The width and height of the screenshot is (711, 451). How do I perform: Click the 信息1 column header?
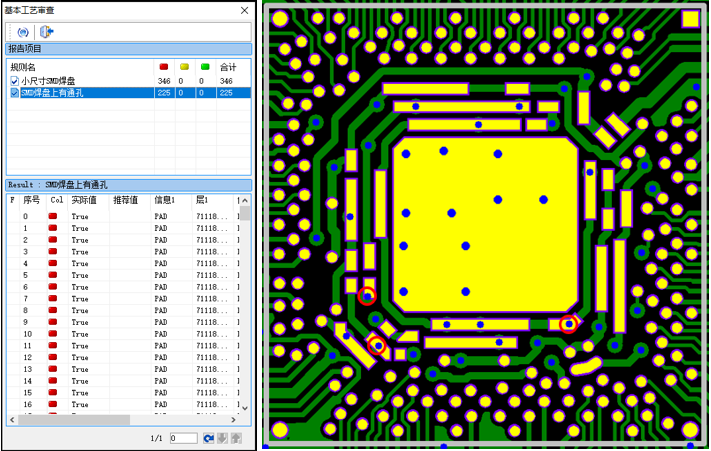165,200
